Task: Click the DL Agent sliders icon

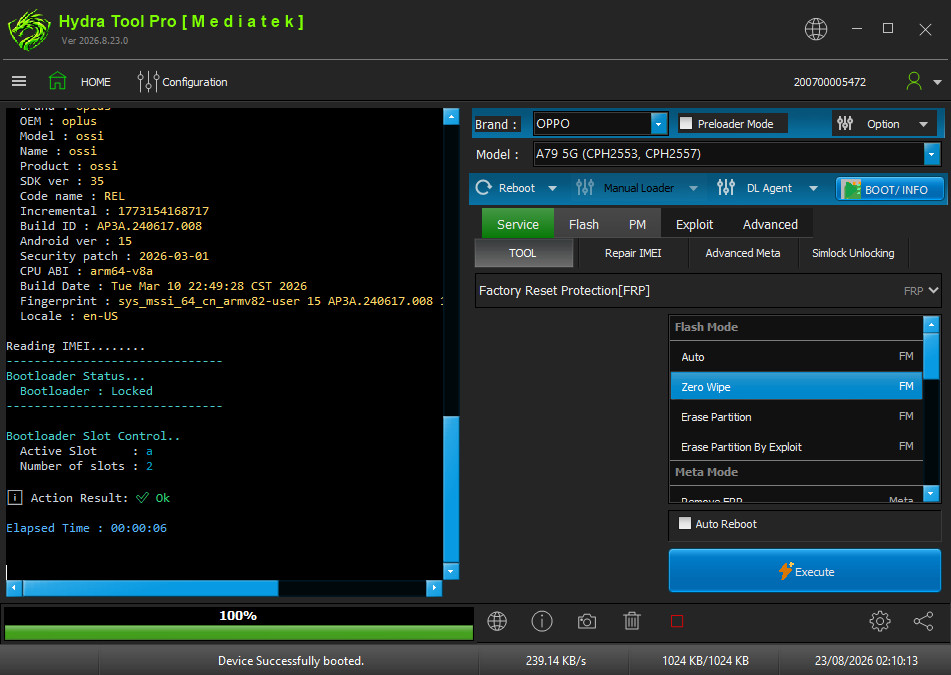Action: [x=726, y=187]
